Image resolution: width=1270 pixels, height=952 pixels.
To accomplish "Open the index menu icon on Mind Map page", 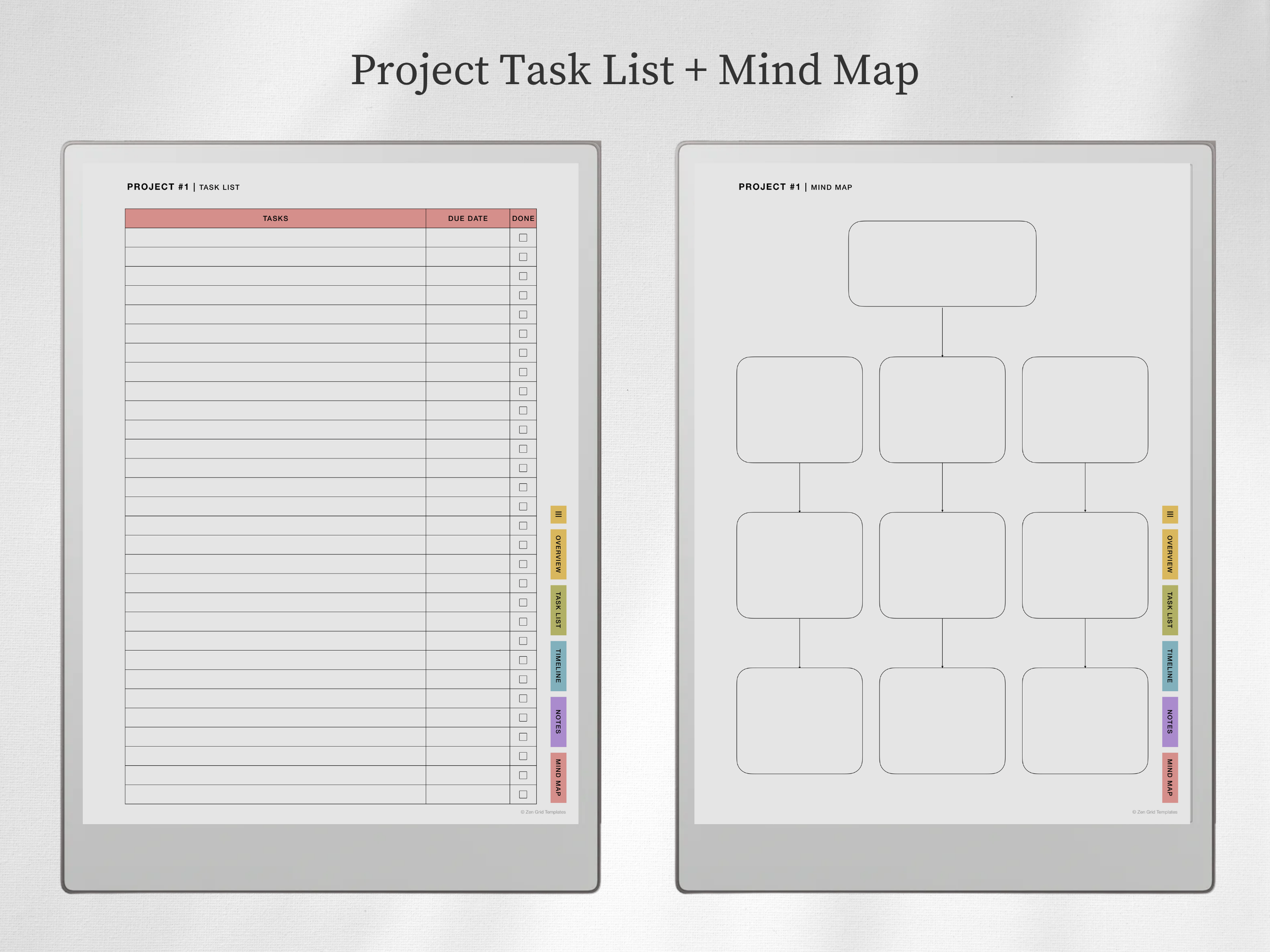I will [x=1169, y=514].
